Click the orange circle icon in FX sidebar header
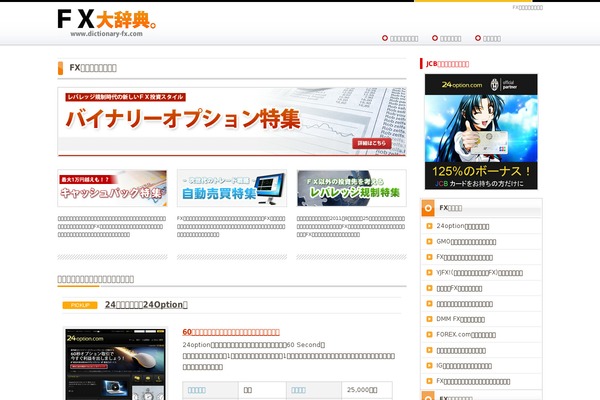Image resolution: width=600 pixels, height=400 pixels. (x=428, y=208)
